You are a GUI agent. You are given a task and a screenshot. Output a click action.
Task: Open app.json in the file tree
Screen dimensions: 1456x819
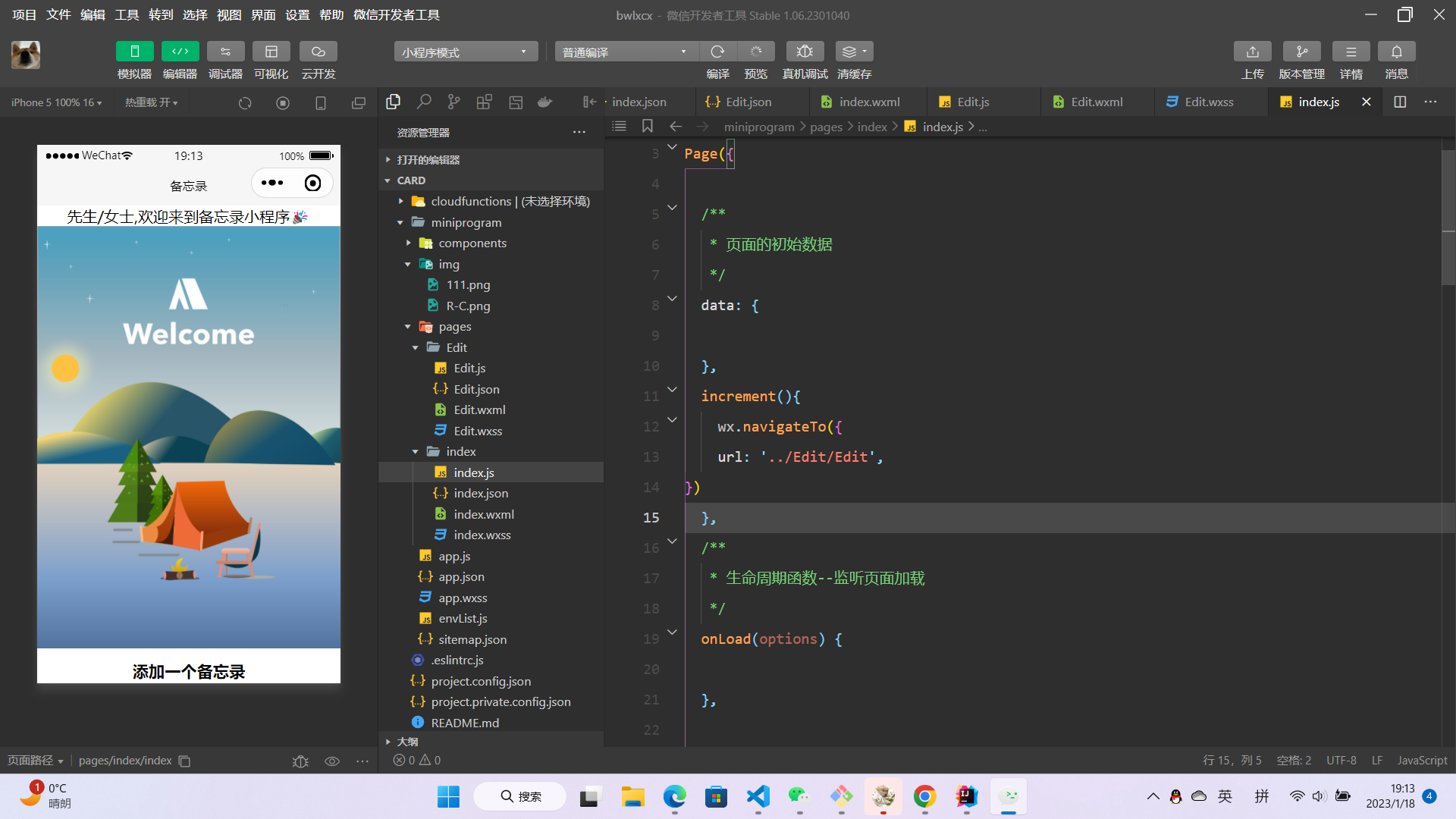pos(461,576)
